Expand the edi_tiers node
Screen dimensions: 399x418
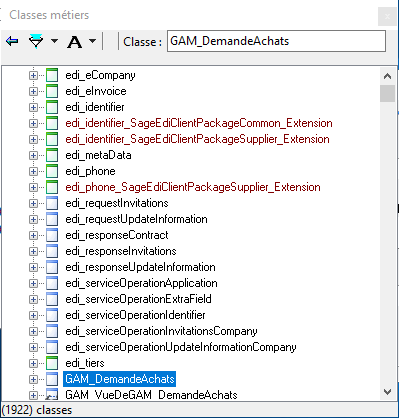[33, 363]
